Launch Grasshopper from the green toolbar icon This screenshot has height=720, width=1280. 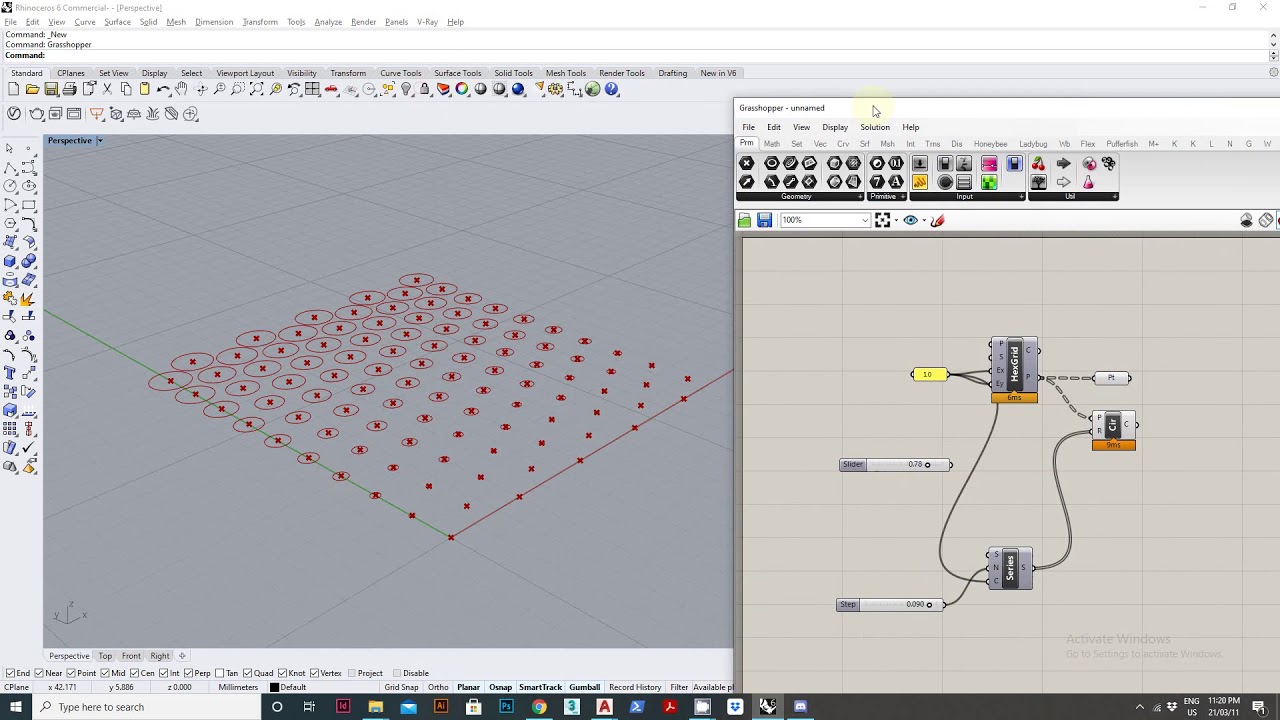[x=593, y=89]
